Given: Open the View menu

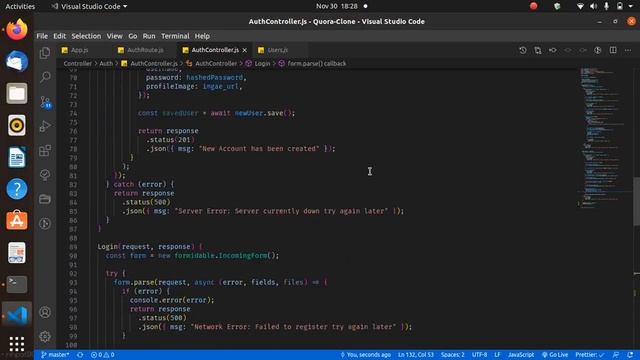Looking at the screenshot, I should pyautogui.click(x=114, y=36).
